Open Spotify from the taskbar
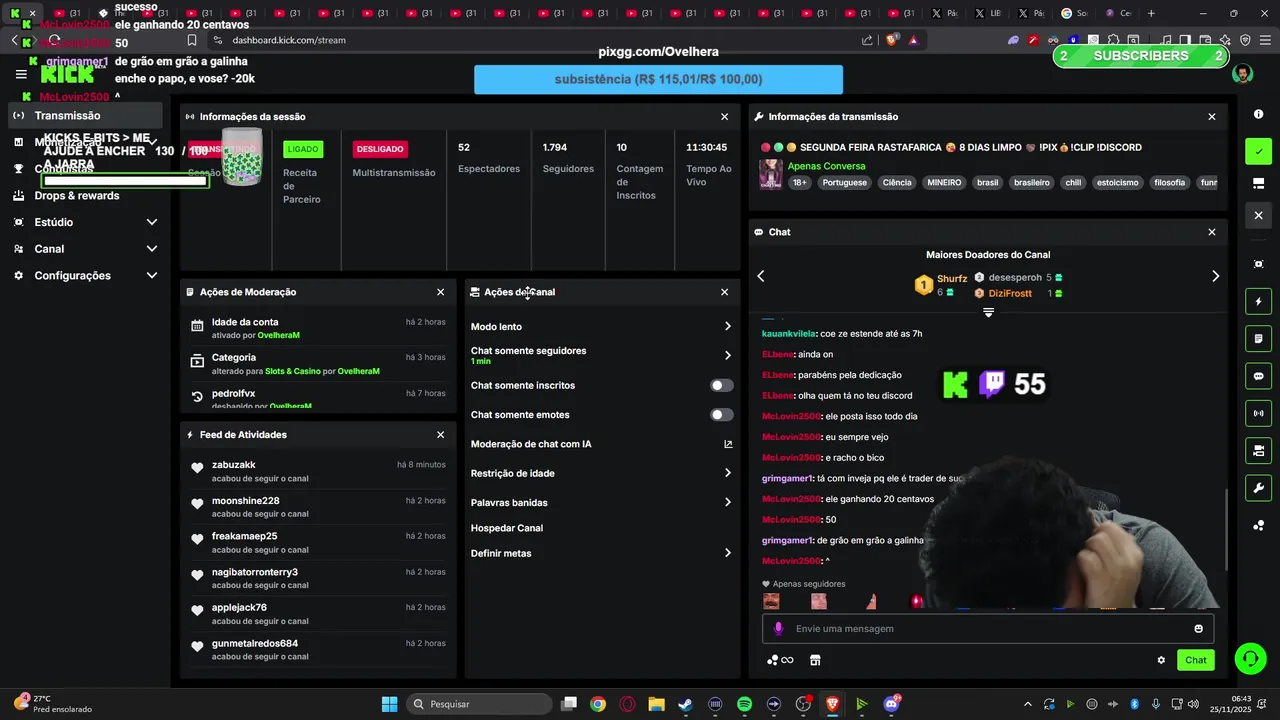This screenshot has height=720, width=1280. [744, 704]
